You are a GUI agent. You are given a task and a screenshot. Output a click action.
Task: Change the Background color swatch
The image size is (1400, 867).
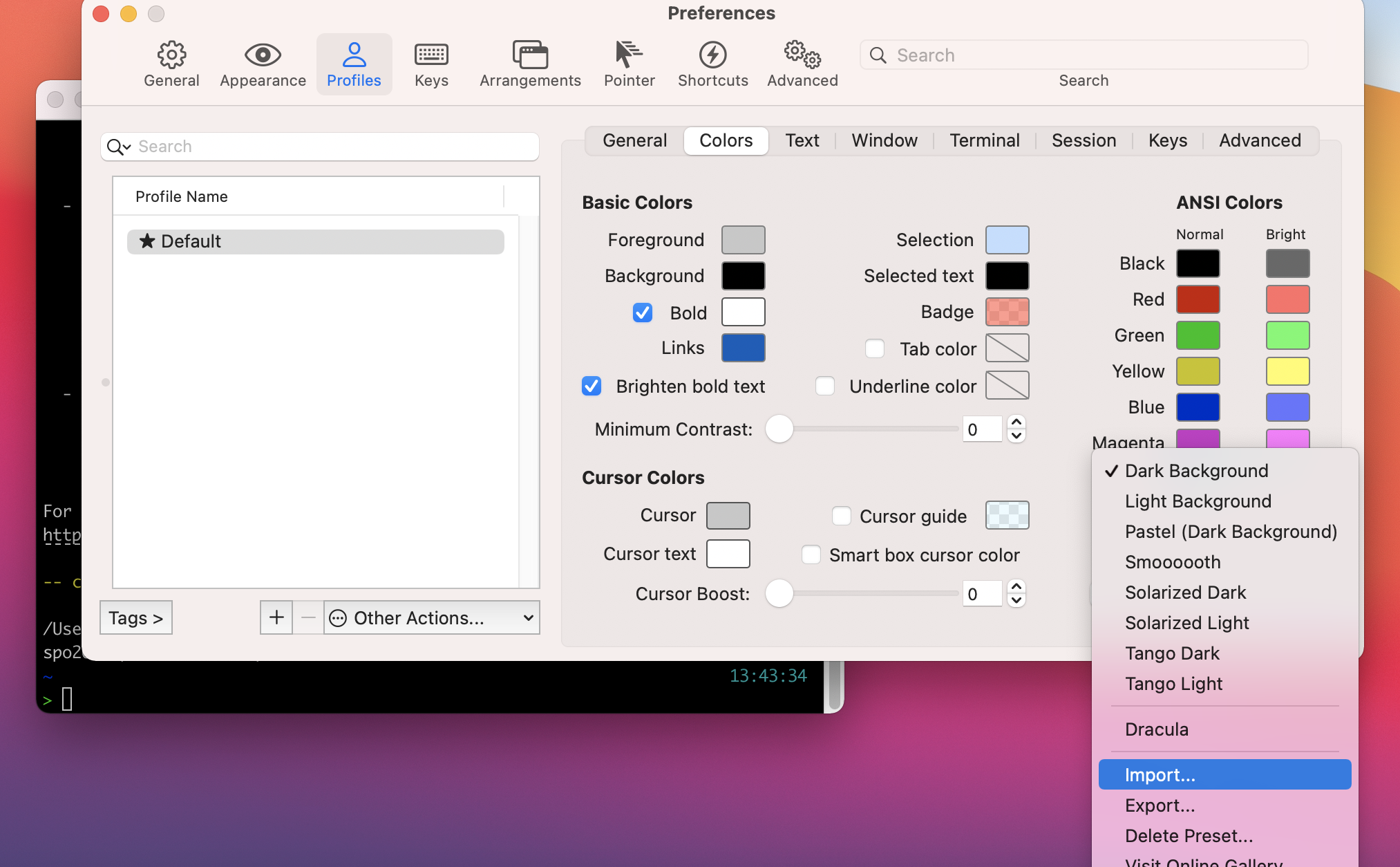tap(744, 275)
